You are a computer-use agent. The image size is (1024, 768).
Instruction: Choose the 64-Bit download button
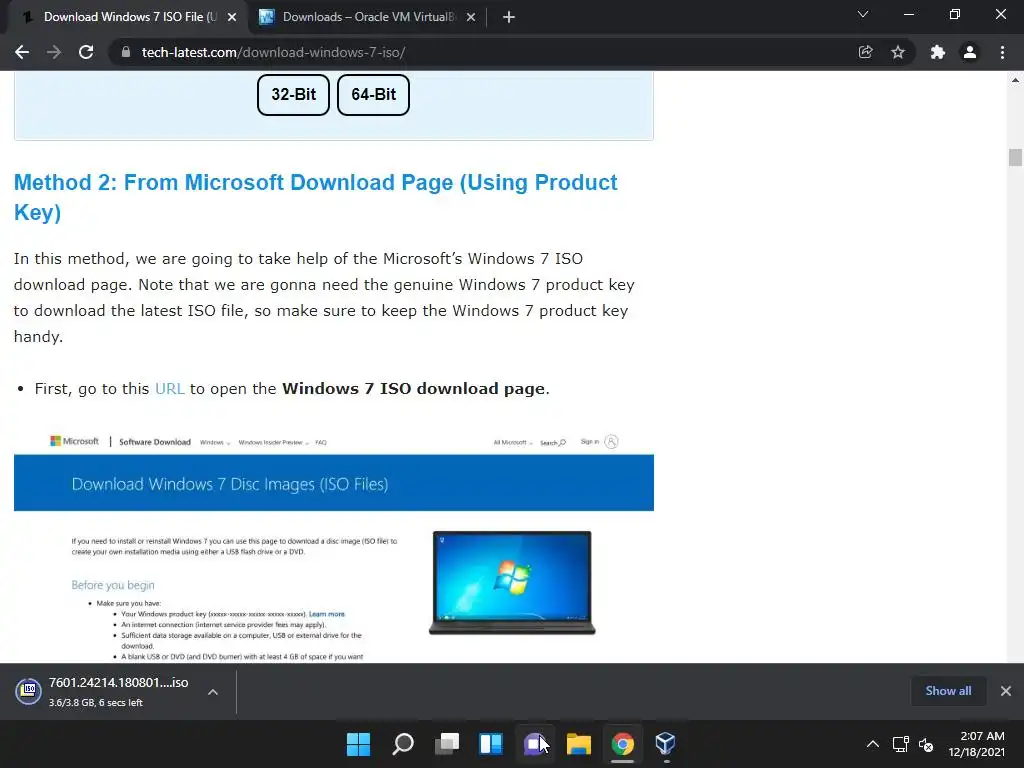[x=373, y=95]
